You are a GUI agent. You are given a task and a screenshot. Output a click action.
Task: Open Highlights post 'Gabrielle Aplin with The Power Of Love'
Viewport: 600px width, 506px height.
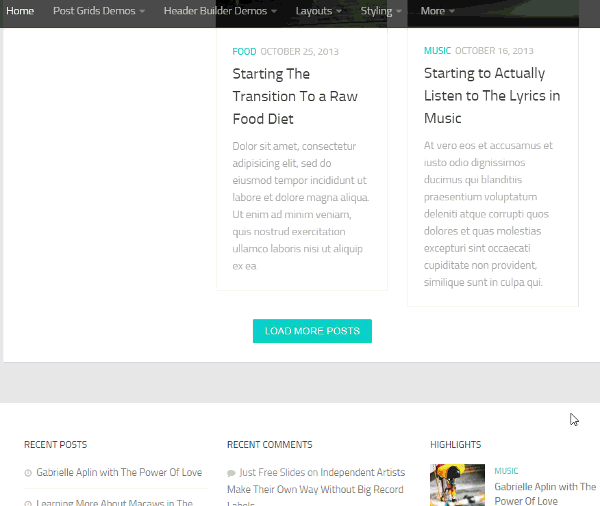(x=545, y=494)
